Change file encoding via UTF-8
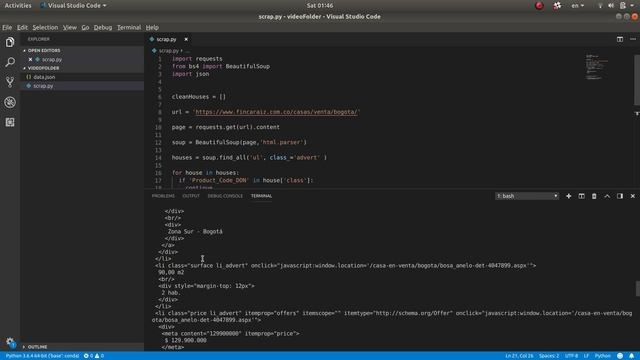The image size is (640, 360). point(571,356)
